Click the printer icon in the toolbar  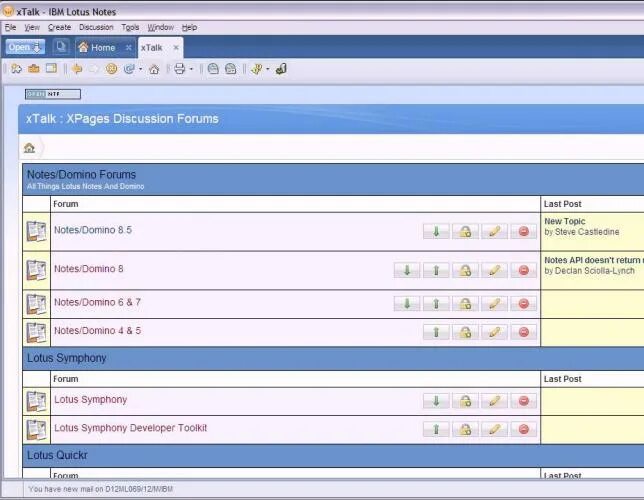click(179, 69)
